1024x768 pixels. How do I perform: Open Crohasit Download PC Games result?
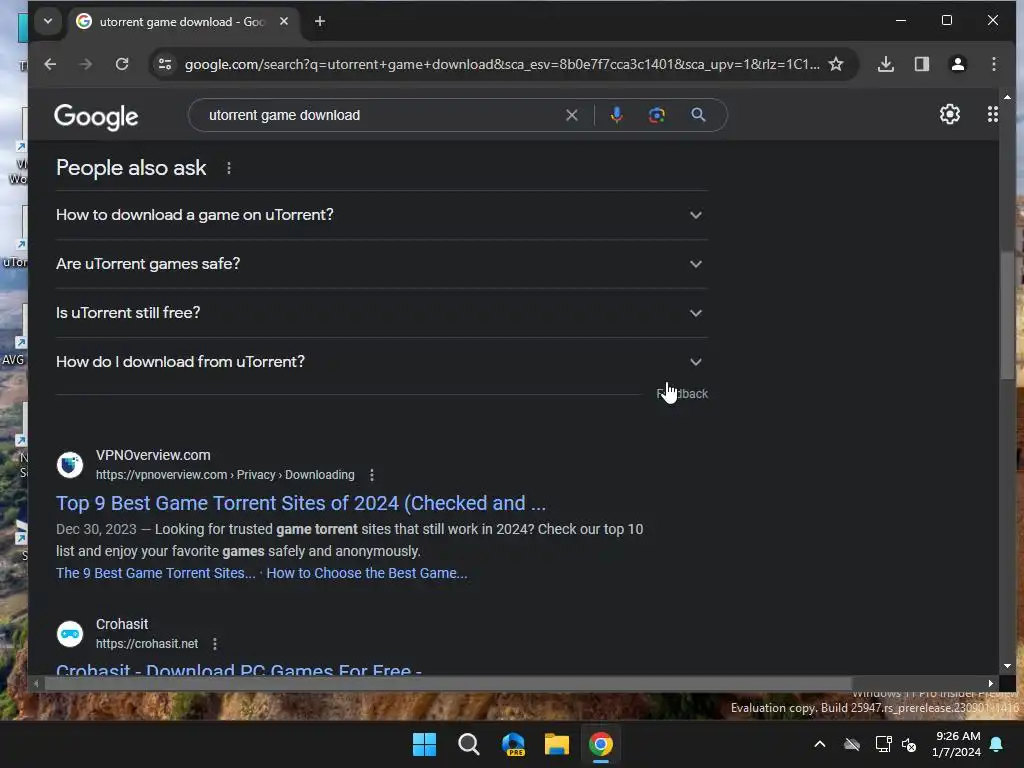pos(239,669)
